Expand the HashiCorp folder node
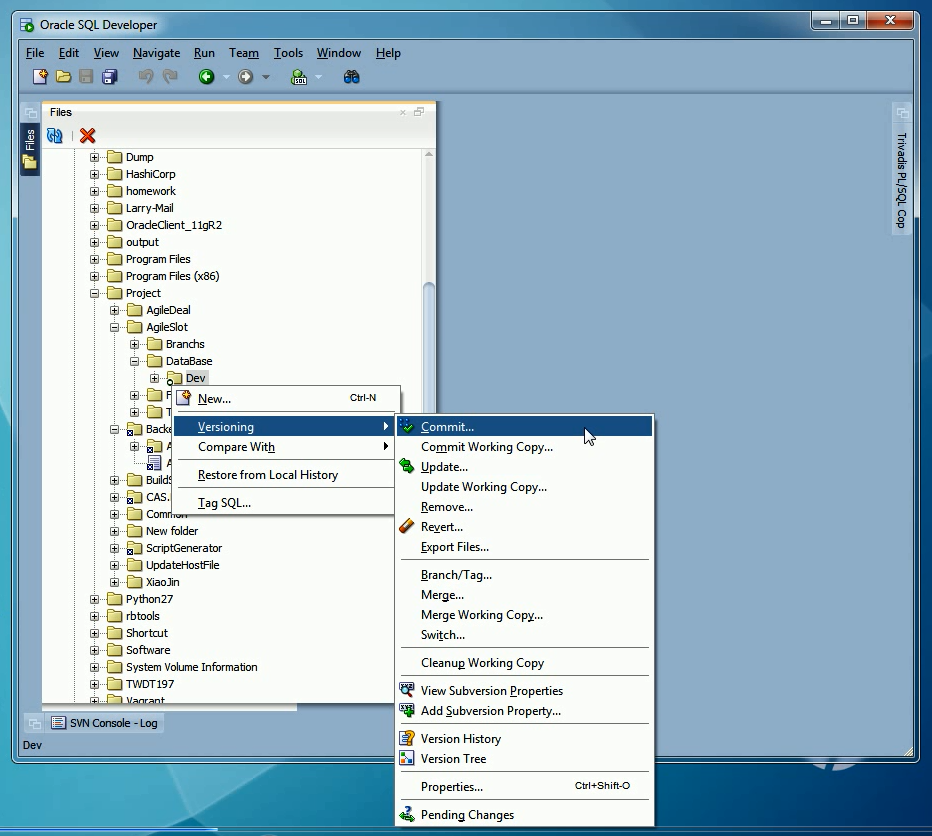 (x=95, y=174)
